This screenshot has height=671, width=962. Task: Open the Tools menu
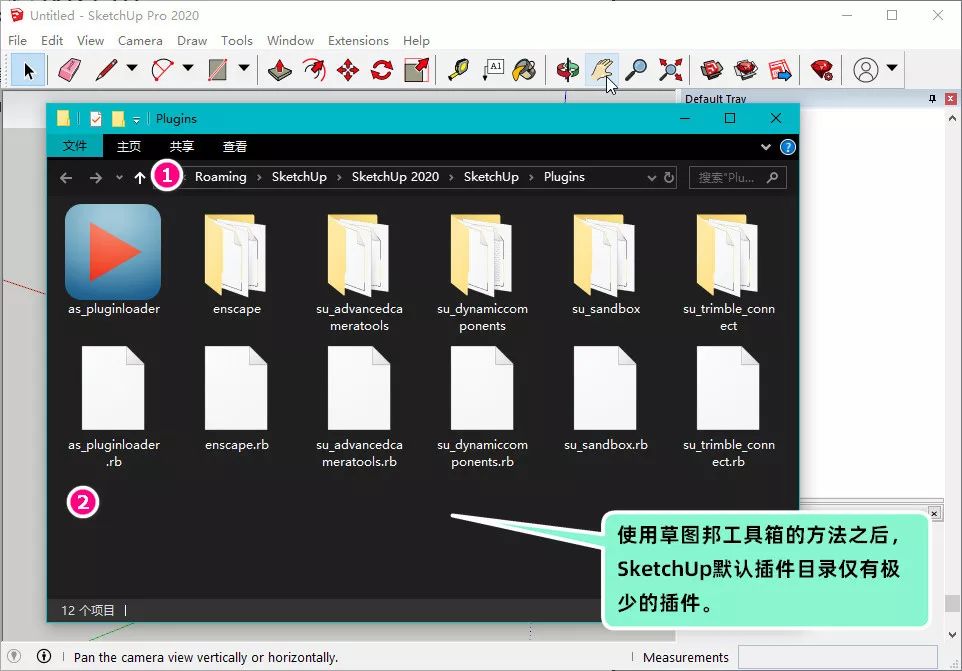(x=237, y=40)
